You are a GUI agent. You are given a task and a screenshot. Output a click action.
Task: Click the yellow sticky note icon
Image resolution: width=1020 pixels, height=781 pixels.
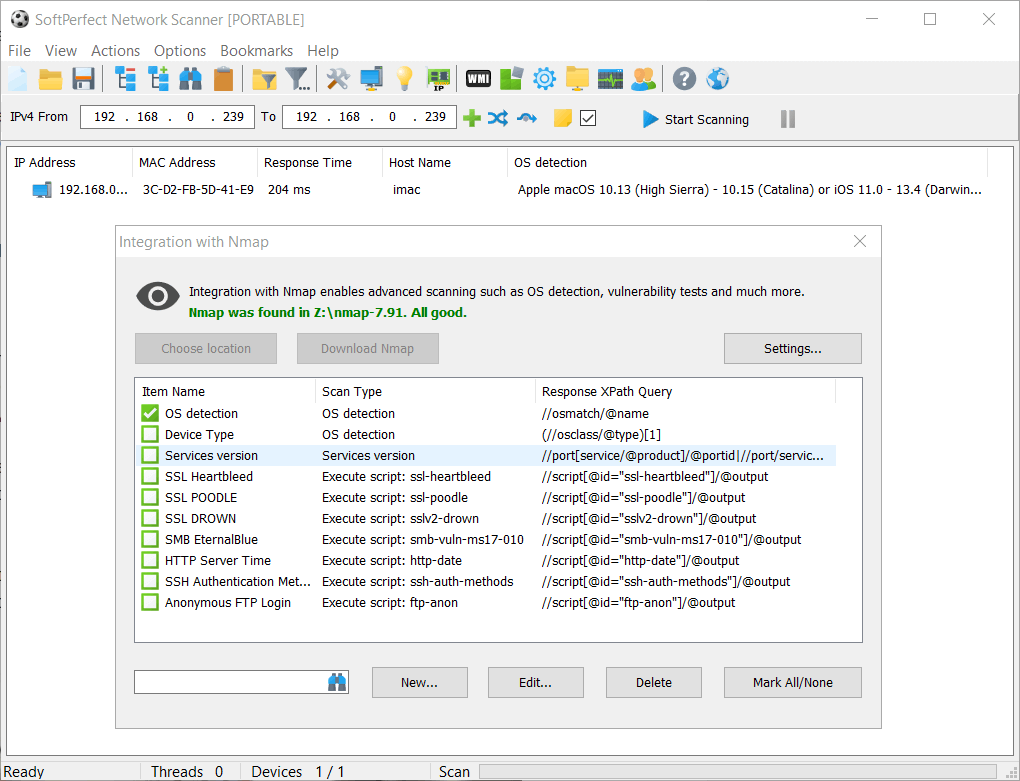(563, 118)
